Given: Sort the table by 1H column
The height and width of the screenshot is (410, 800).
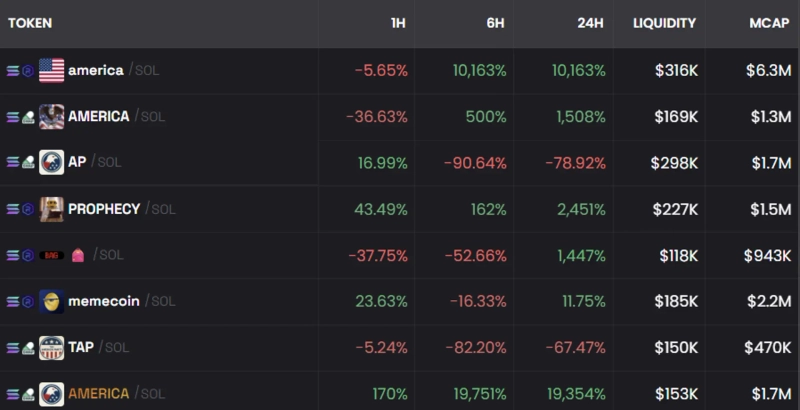Looking at the screenshot, I should (x=398, y=23).
